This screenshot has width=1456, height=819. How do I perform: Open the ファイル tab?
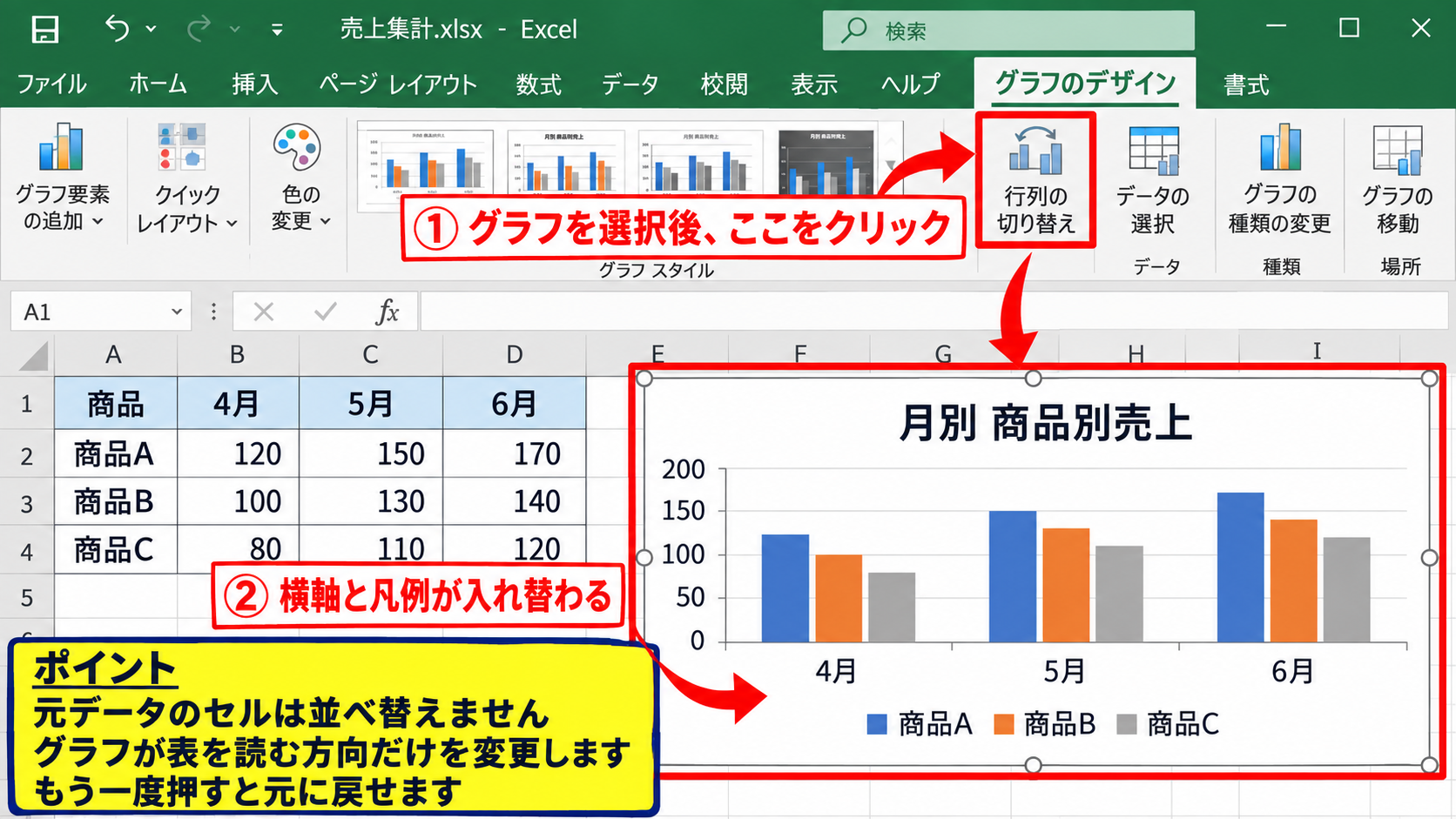(x=51, y=84)
